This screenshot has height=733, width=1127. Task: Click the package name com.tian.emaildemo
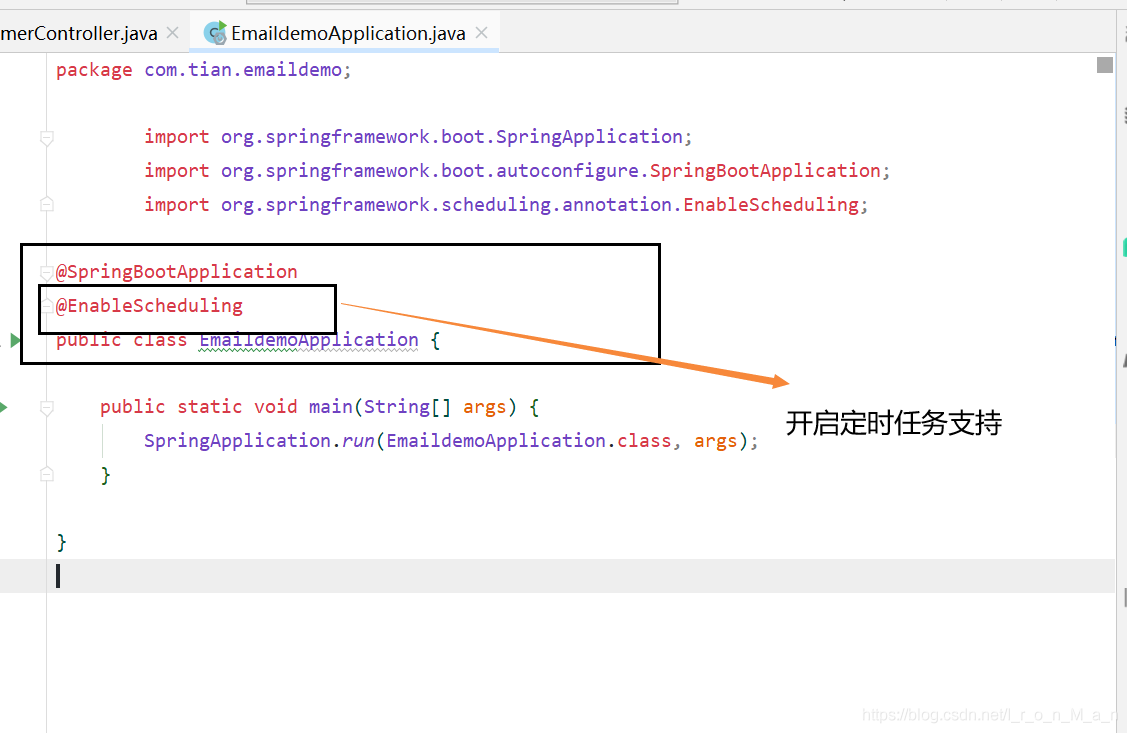[x=243, y=70]
